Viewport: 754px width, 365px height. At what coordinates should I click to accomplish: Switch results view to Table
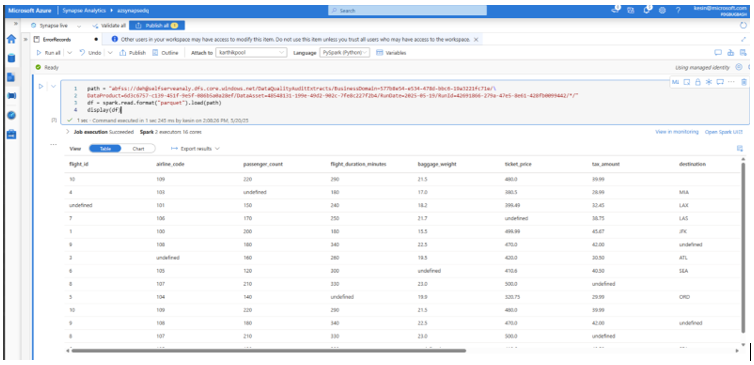pyautogui.click(x=105, y=149)
